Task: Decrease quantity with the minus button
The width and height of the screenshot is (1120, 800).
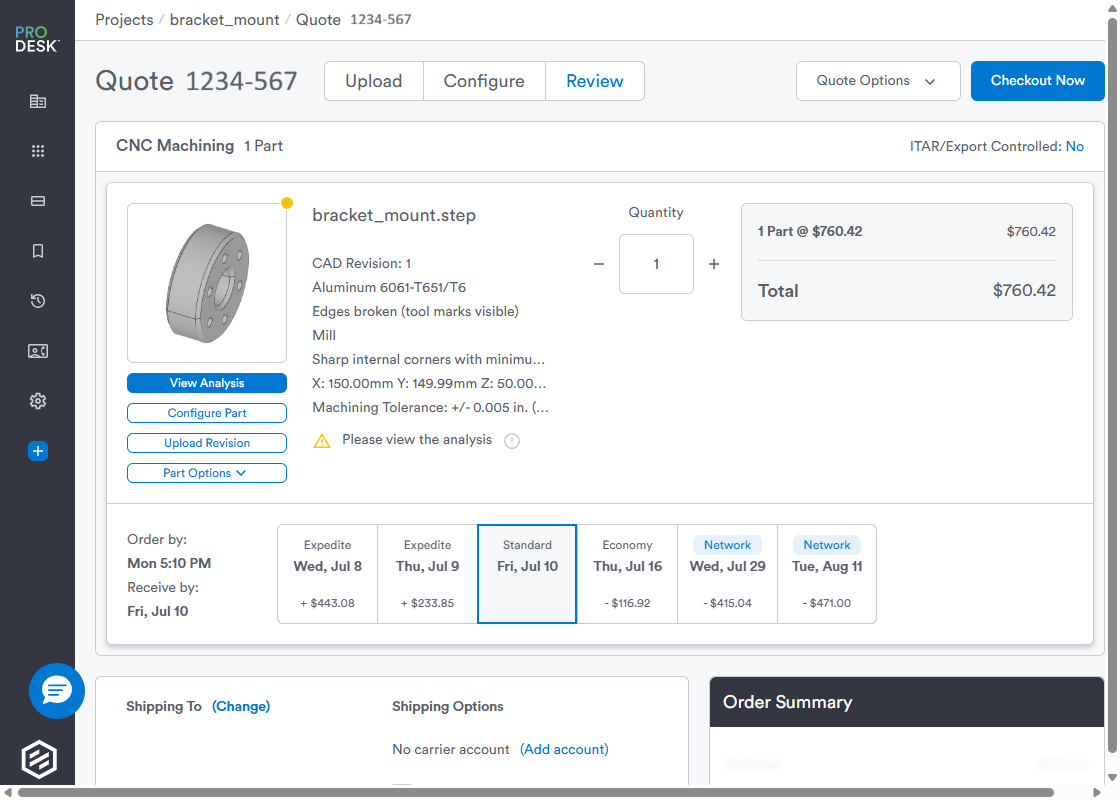Action: click(x=599, y=264)
